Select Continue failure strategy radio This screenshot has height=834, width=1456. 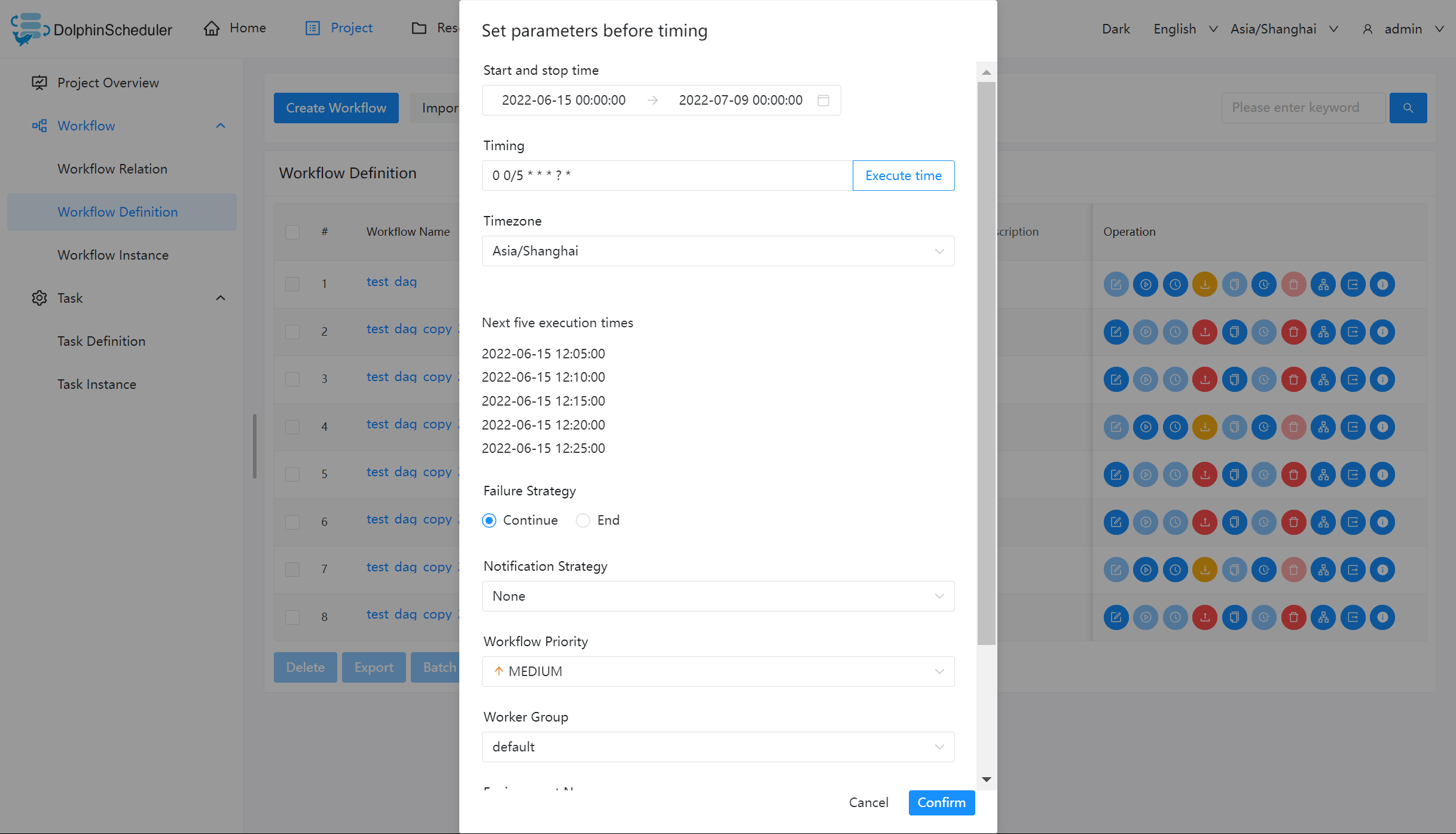click(x=489, y=521)
